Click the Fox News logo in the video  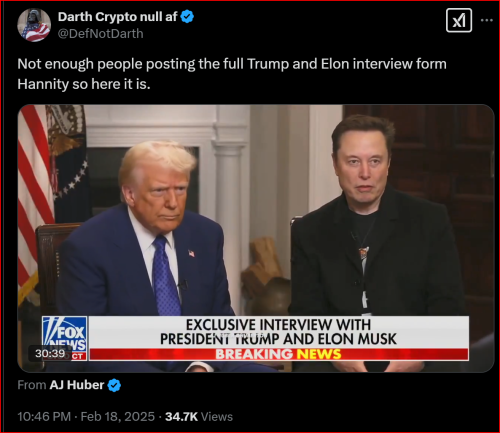[65, 334]
